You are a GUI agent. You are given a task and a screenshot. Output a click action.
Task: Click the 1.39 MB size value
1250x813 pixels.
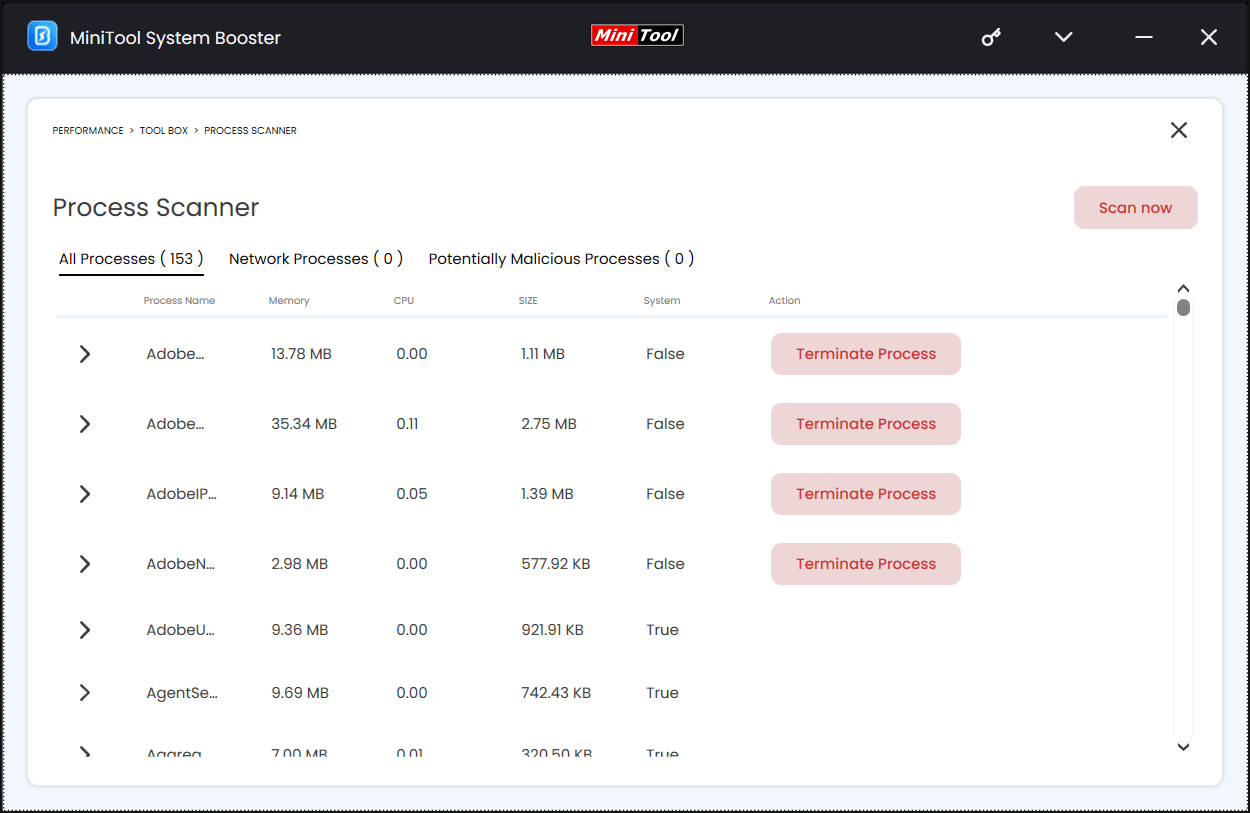click(547, 494)
